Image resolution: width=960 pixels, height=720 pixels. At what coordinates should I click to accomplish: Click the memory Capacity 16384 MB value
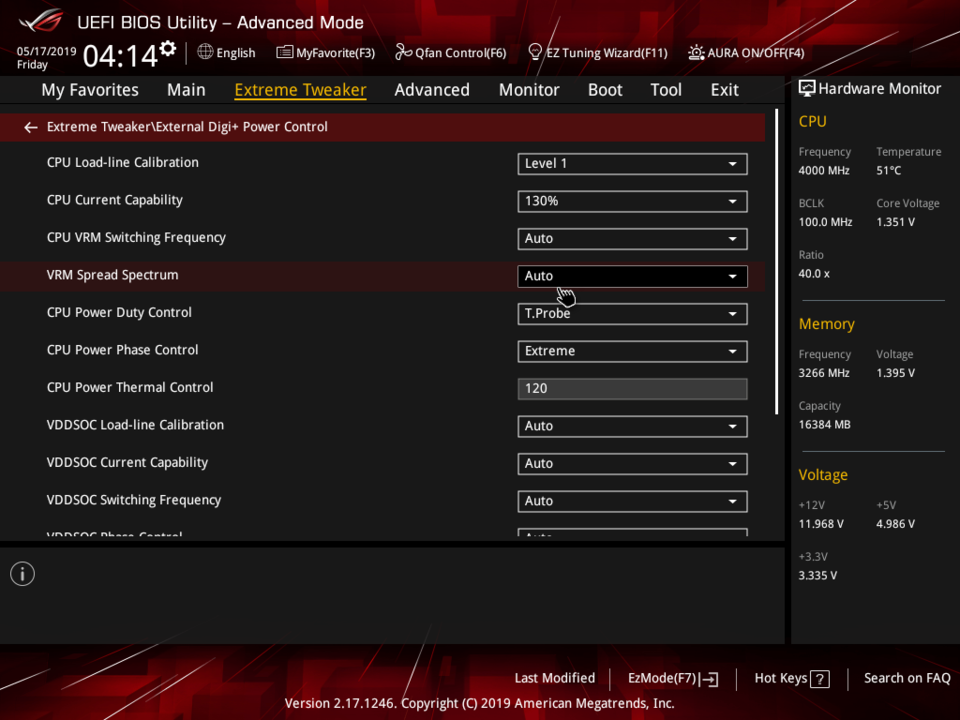click(824, 425)
